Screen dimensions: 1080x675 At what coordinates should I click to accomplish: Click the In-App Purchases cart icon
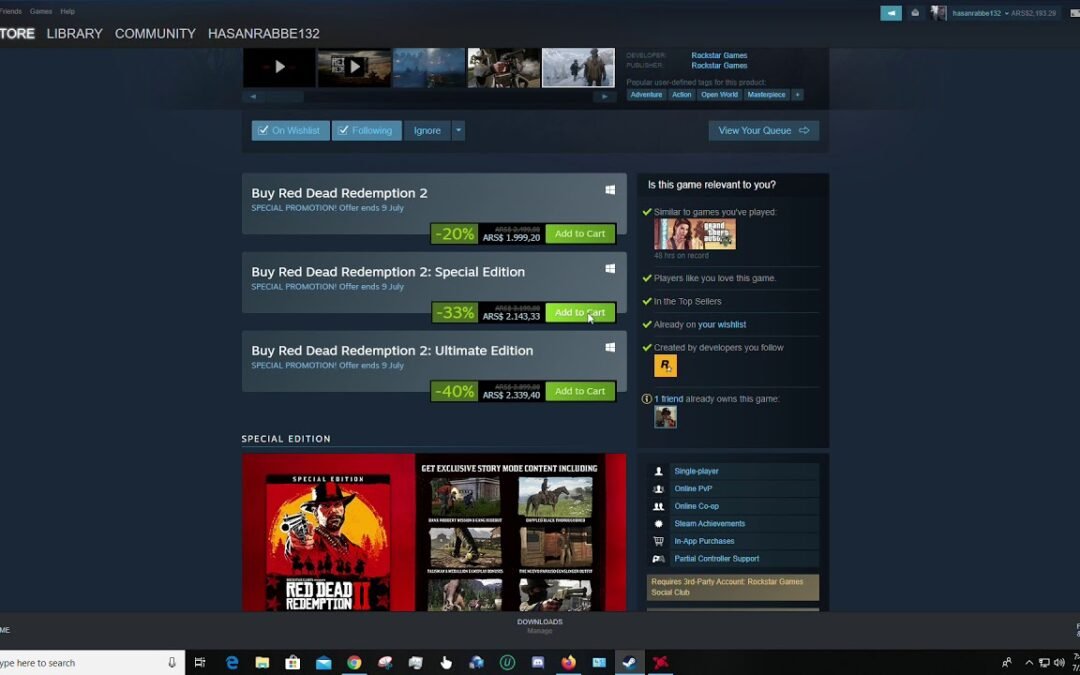[658, 541]
